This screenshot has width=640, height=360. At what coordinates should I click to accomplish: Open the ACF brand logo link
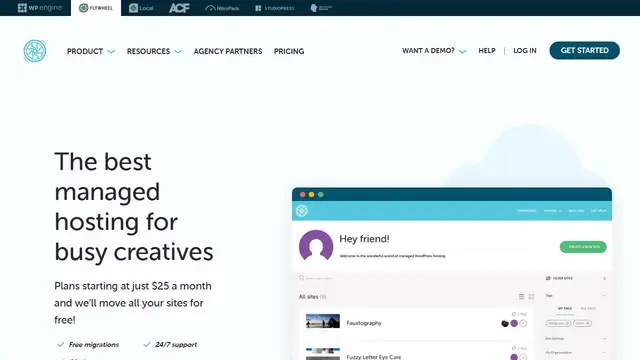pyautogui.click(x=179, y=8)
